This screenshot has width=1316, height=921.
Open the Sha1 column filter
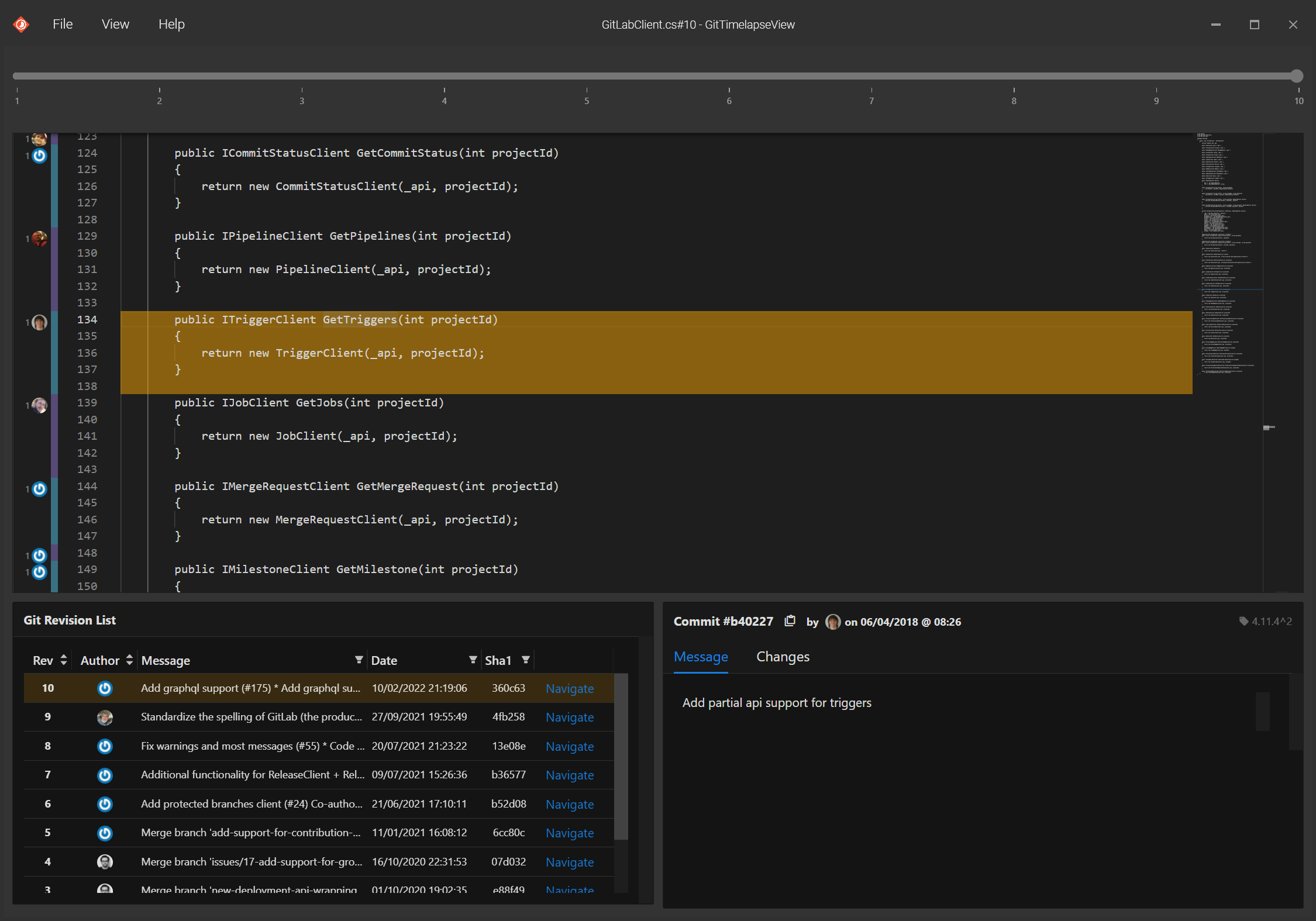pyautogui.click(x=526, y=660)
